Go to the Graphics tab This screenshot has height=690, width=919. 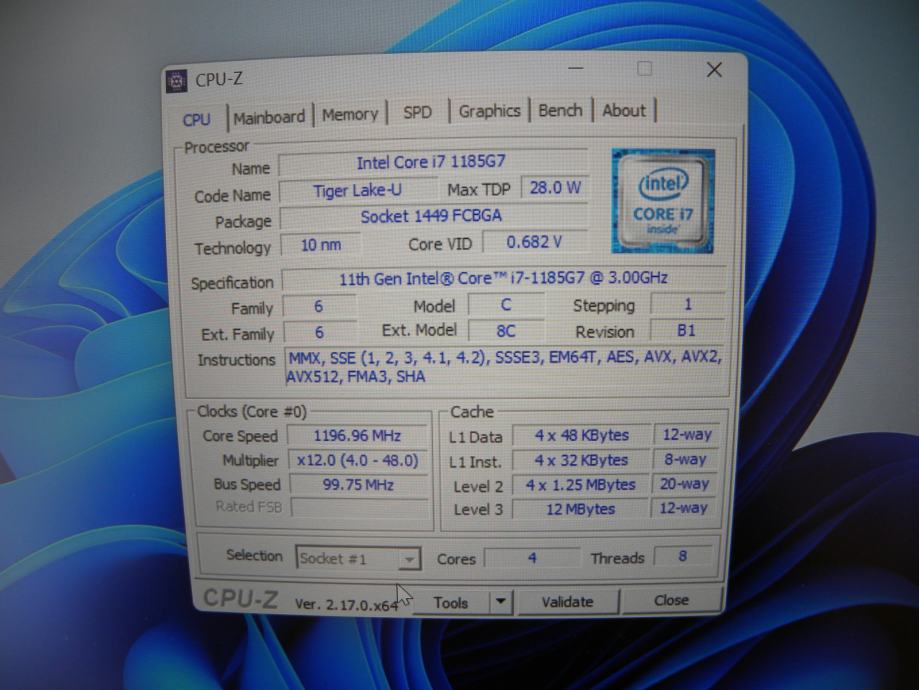click(489, 111)
